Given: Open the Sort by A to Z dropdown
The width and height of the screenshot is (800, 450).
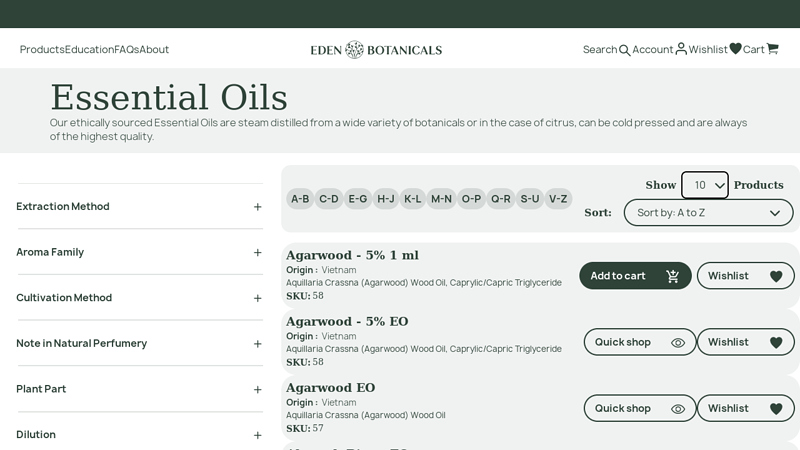Looking at the screenshot, I should 708,213.
